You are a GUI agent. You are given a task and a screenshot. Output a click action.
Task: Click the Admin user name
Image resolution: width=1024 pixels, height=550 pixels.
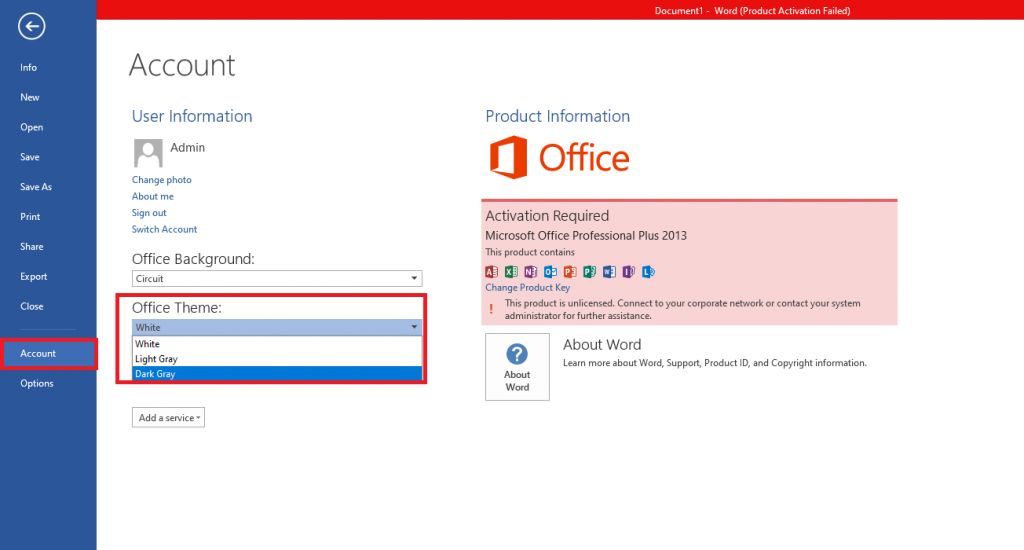(x=187, y=148)
